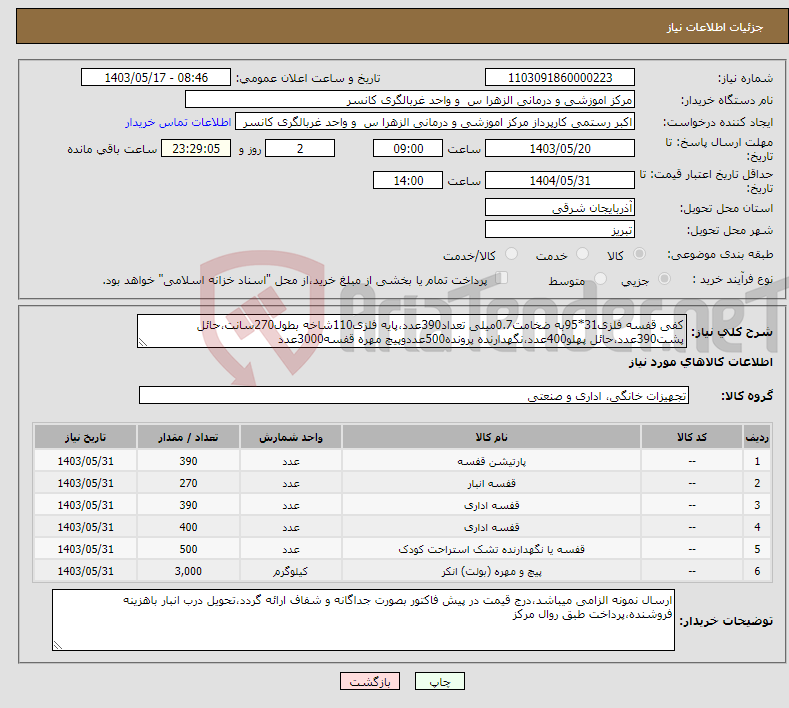789x708 pixels.
Task: Click the نام کالا column header
Action: pos(491,437)
